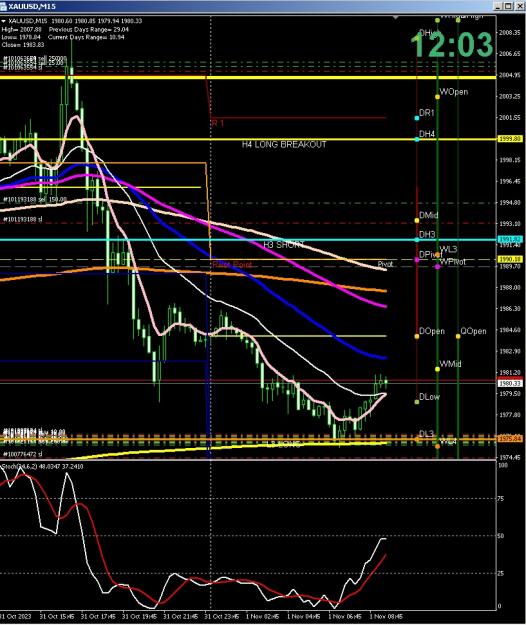Expand the one-click trading arrow beside XAUUSD,M15
Viewport: 526px width, 625px height.
coord(3,21)
